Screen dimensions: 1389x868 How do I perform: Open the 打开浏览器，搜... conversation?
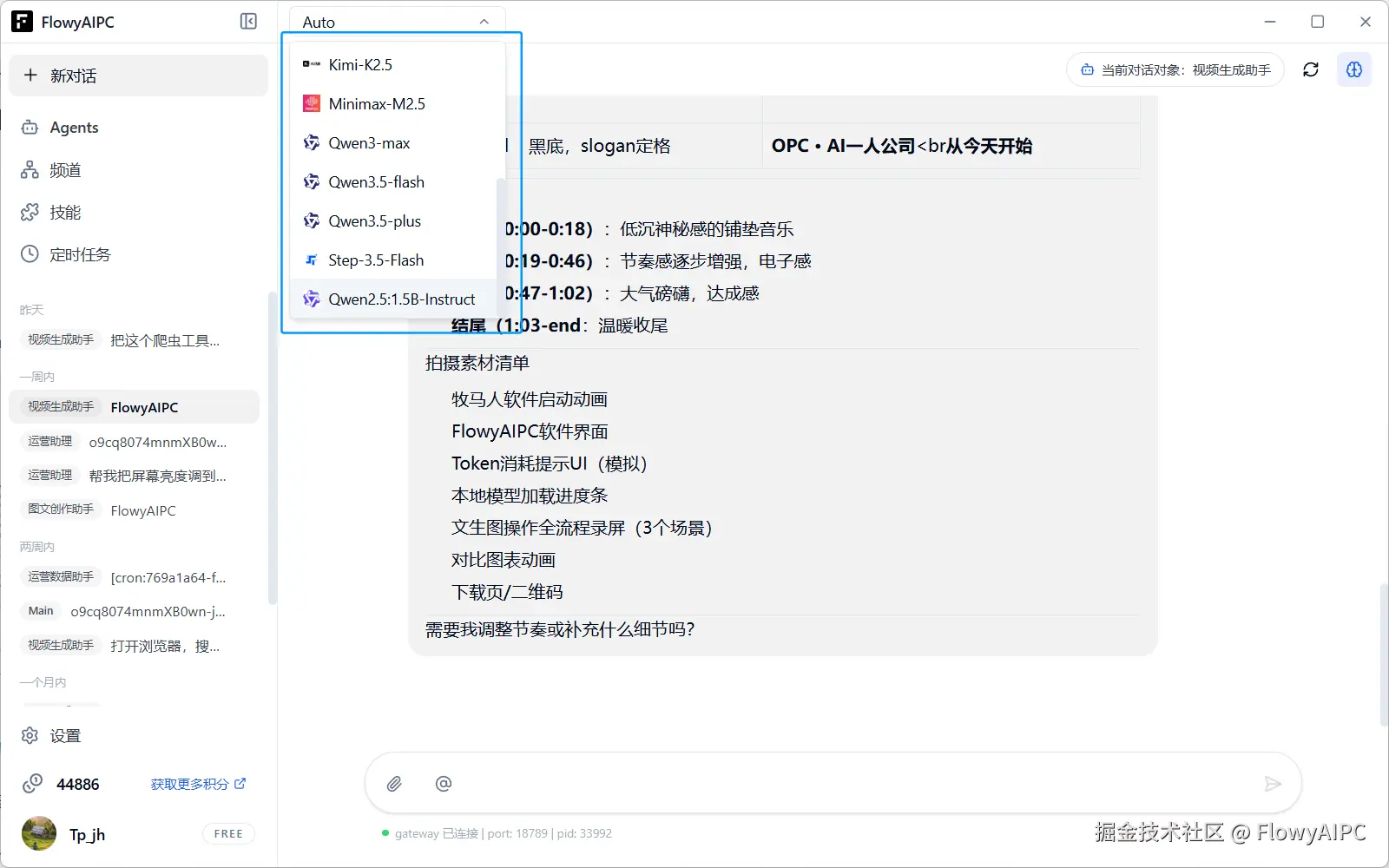[x=134, y=646]
